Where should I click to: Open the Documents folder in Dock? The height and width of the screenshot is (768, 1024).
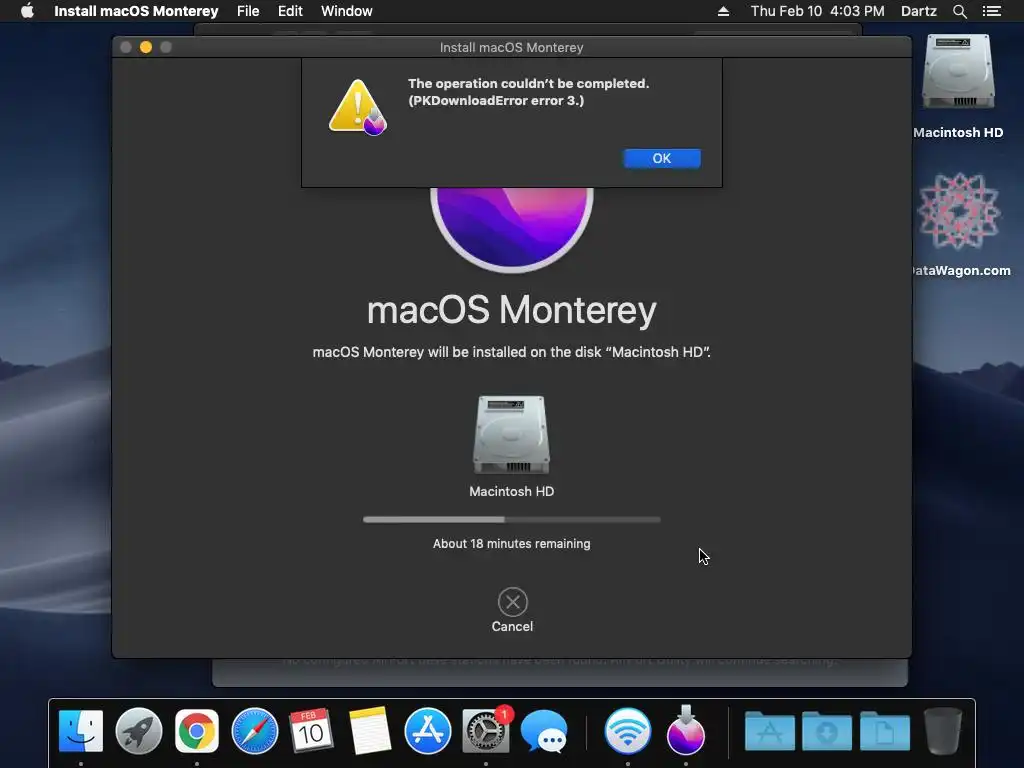(x=885, y=731)
